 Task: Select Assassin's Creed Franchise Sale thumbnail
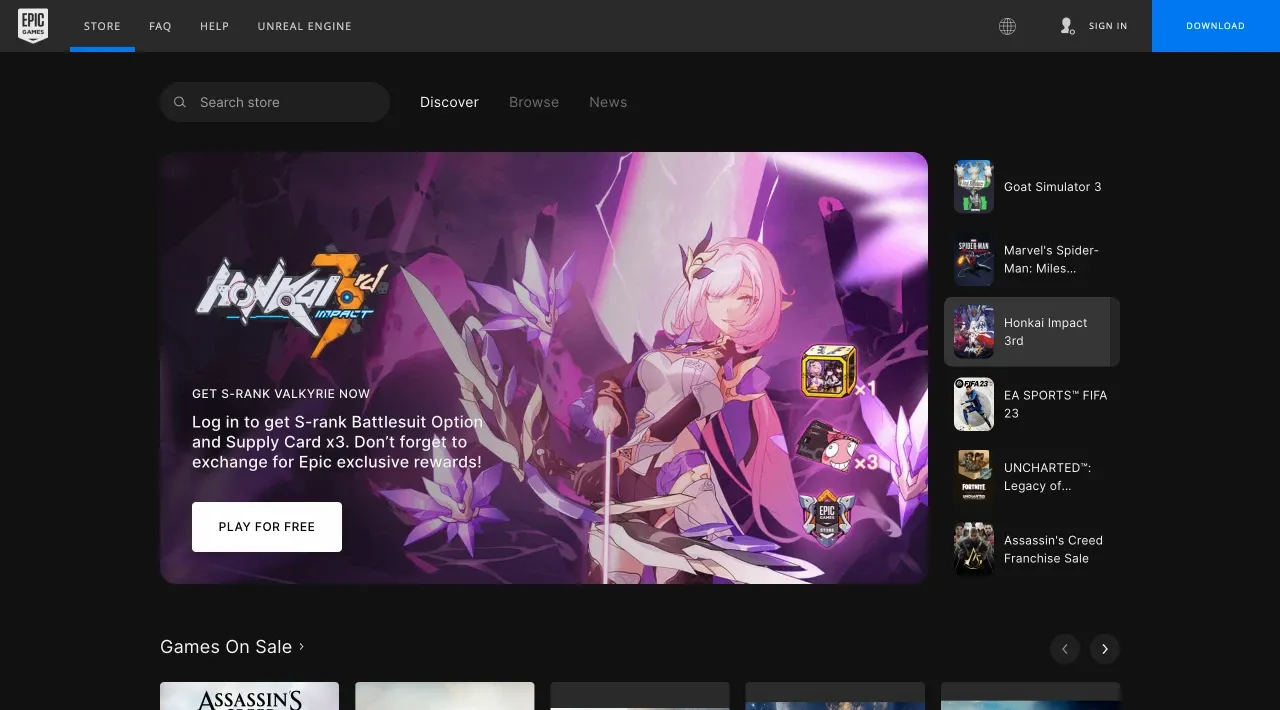pyautogui.click(x=974, y=549)
